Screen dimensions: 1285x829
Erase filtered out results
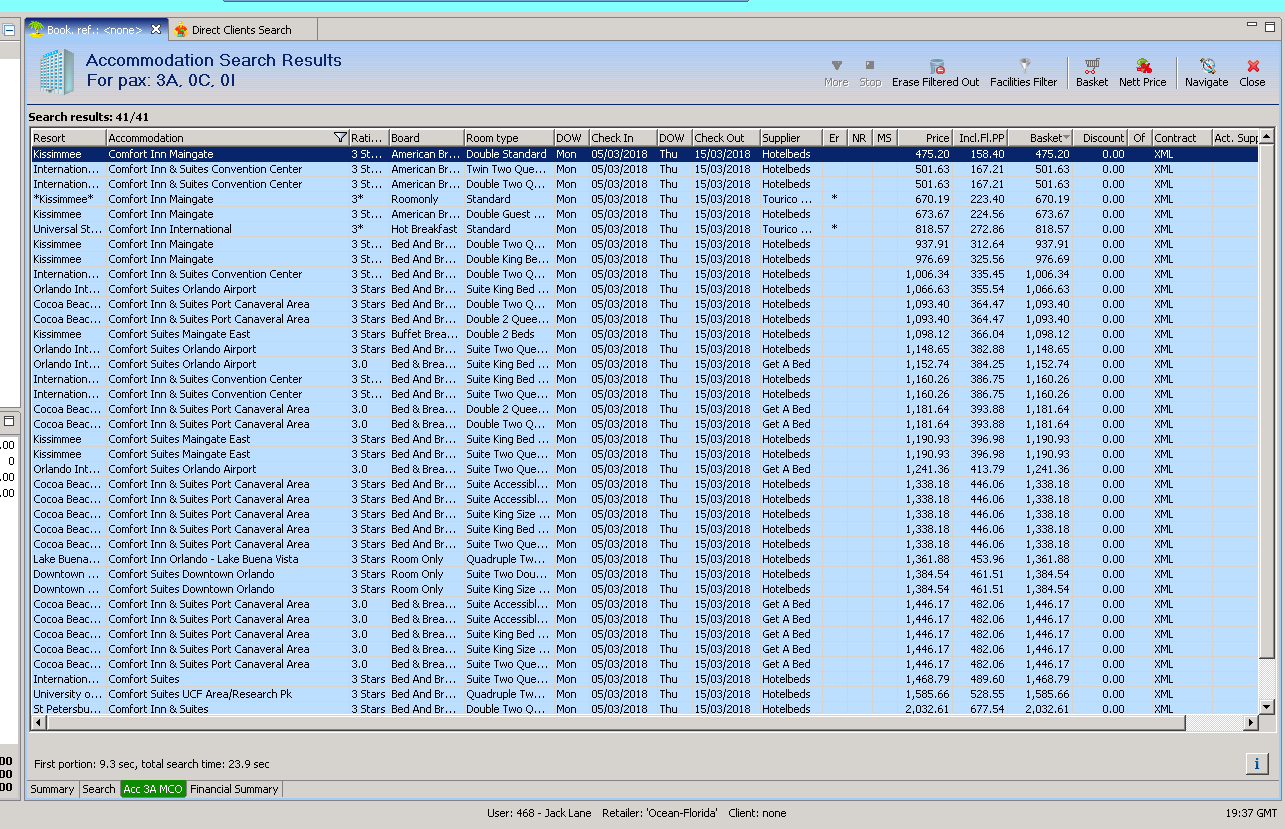[935, 73]
